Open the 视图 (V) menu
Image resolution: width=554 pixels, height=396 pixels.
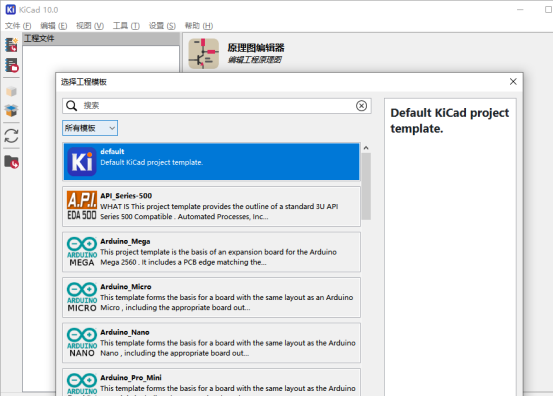(x=90, y=26)
